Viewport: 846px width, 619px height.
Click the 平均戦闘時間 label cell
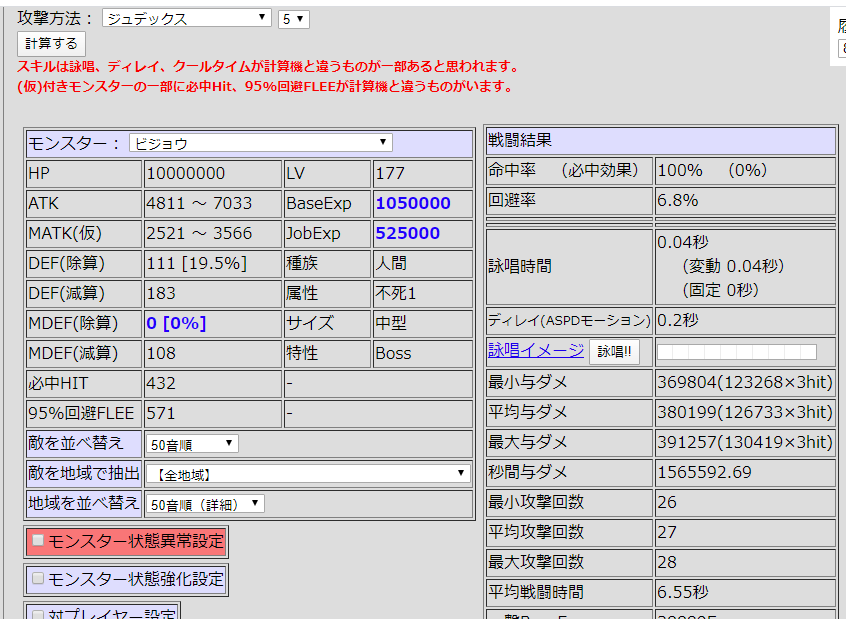569,593
